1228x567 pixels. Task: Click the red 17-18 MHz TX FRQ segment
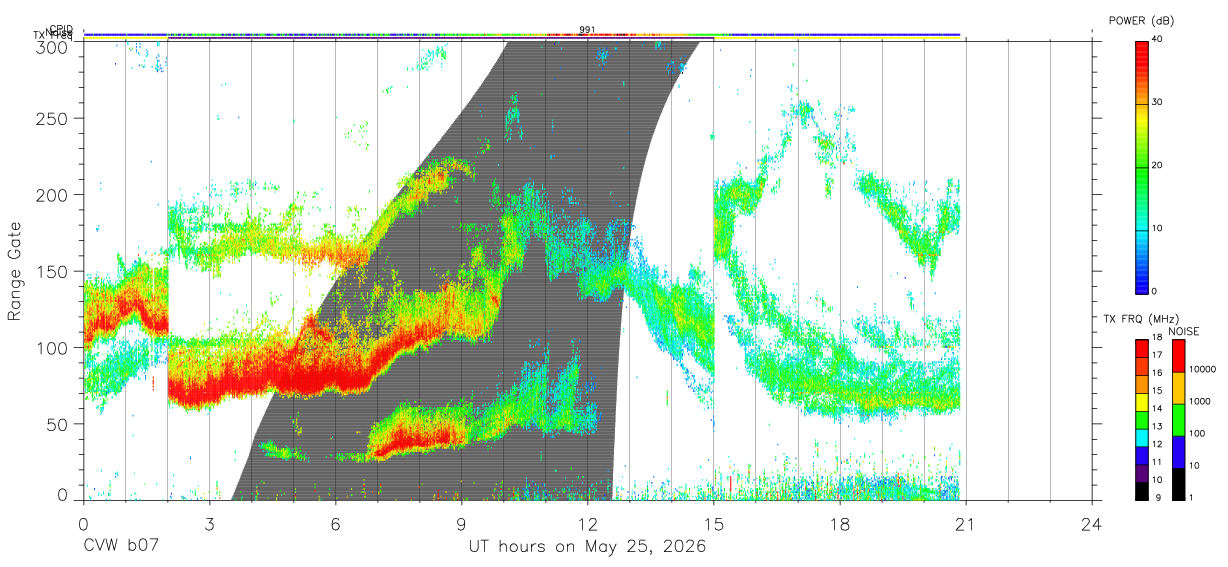1142,347
